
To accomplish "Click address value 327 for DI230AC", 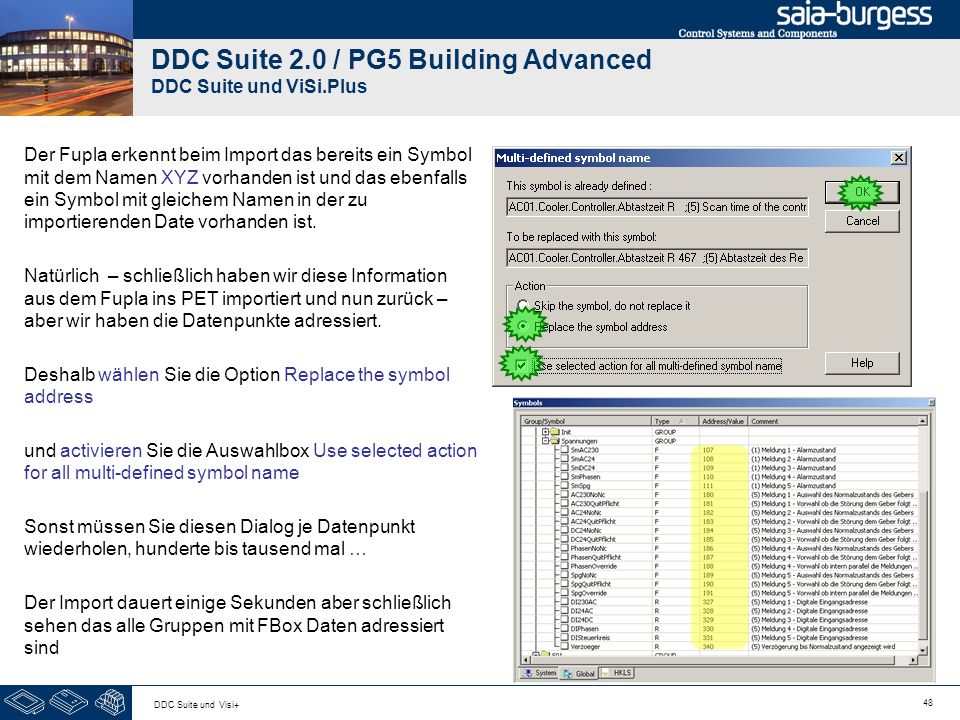I will click(x=708, y=602).
